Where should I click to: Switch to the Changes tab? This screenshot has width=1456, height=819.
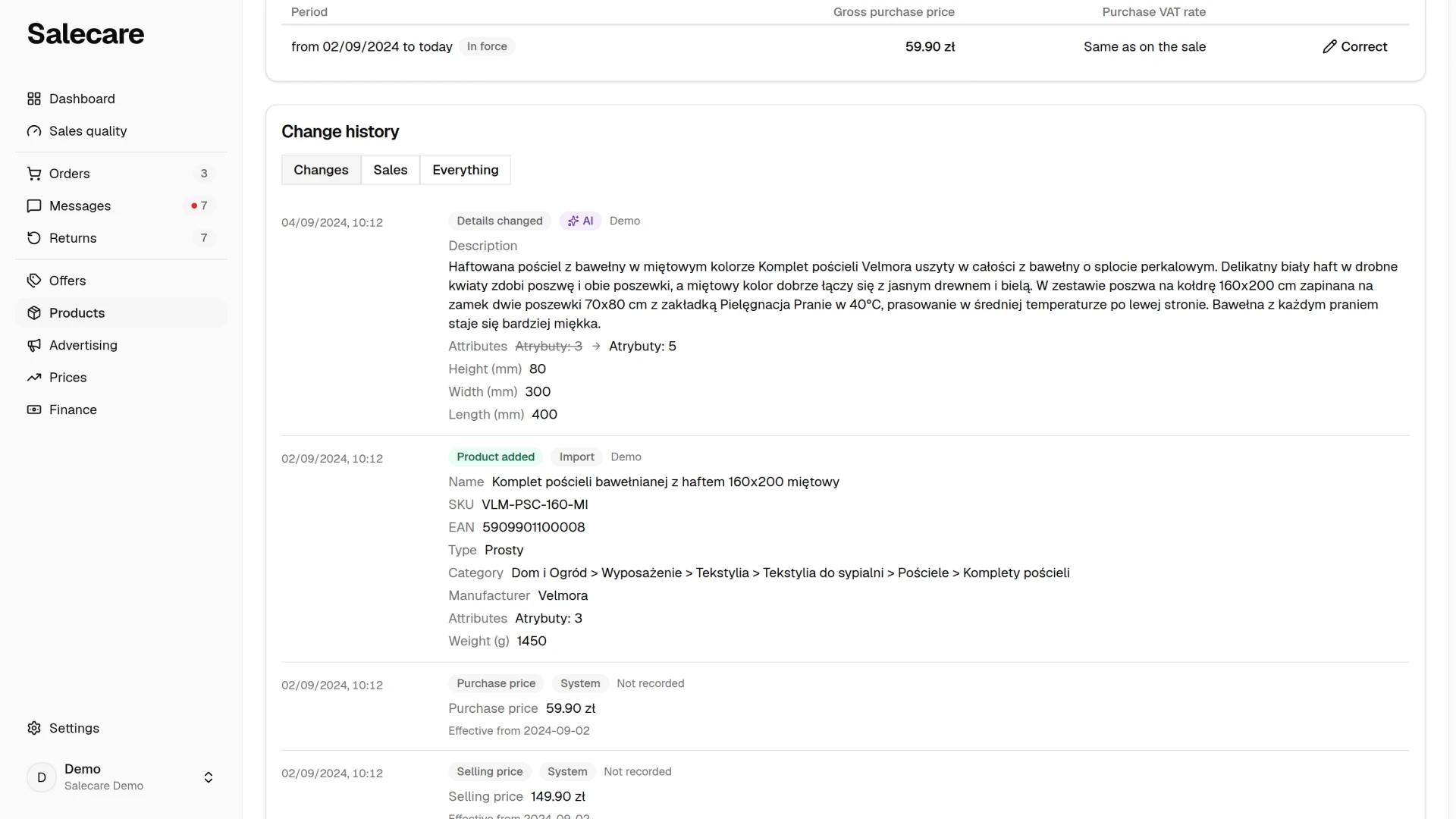(321, 170)
